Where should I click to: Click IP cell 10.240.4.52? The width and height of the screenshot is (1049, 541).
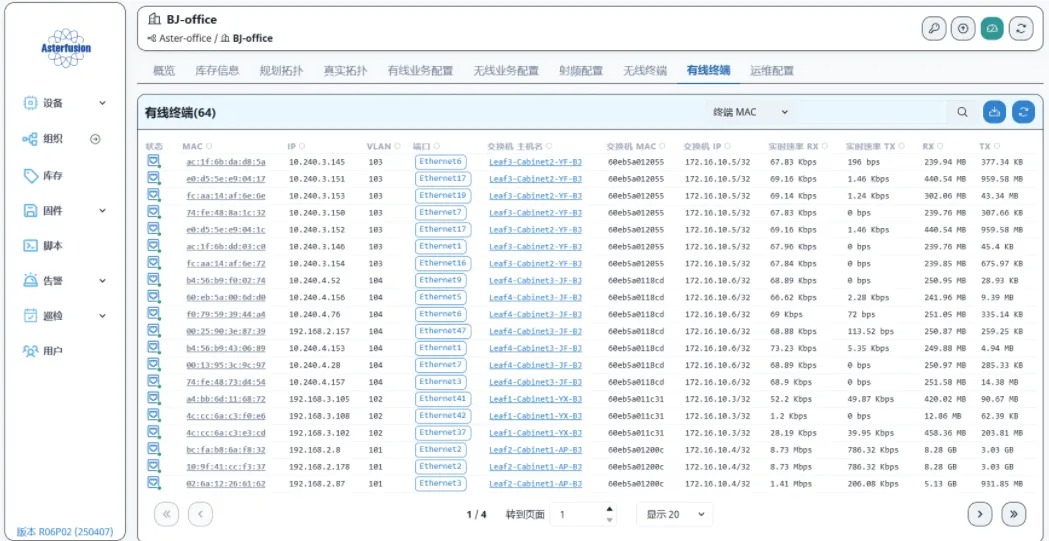[x=314, y=281]
